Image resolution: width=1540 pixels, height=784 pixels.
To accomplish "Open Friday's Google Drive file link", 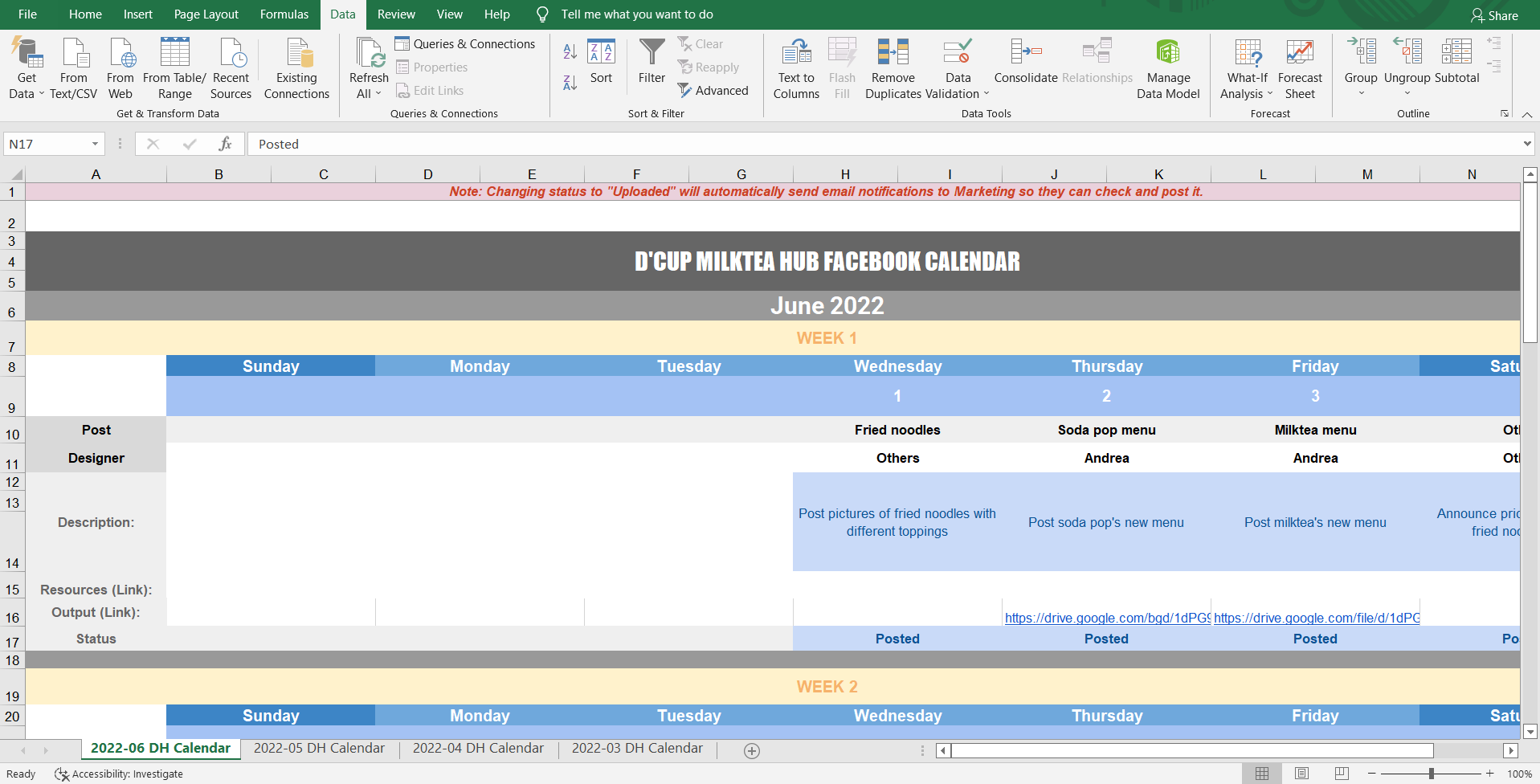I will click(1317, 618).
